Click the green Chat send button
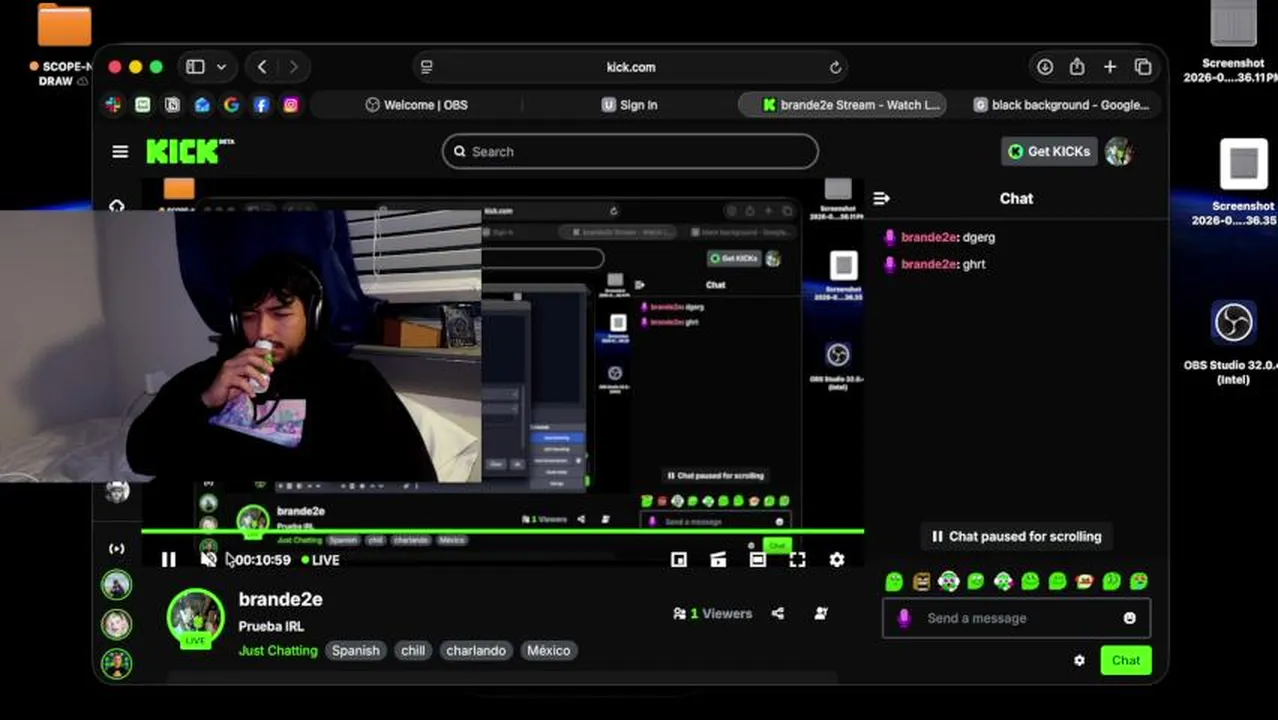Image resolution: width=1278 pixels, height=720 pixels. 1126,660
